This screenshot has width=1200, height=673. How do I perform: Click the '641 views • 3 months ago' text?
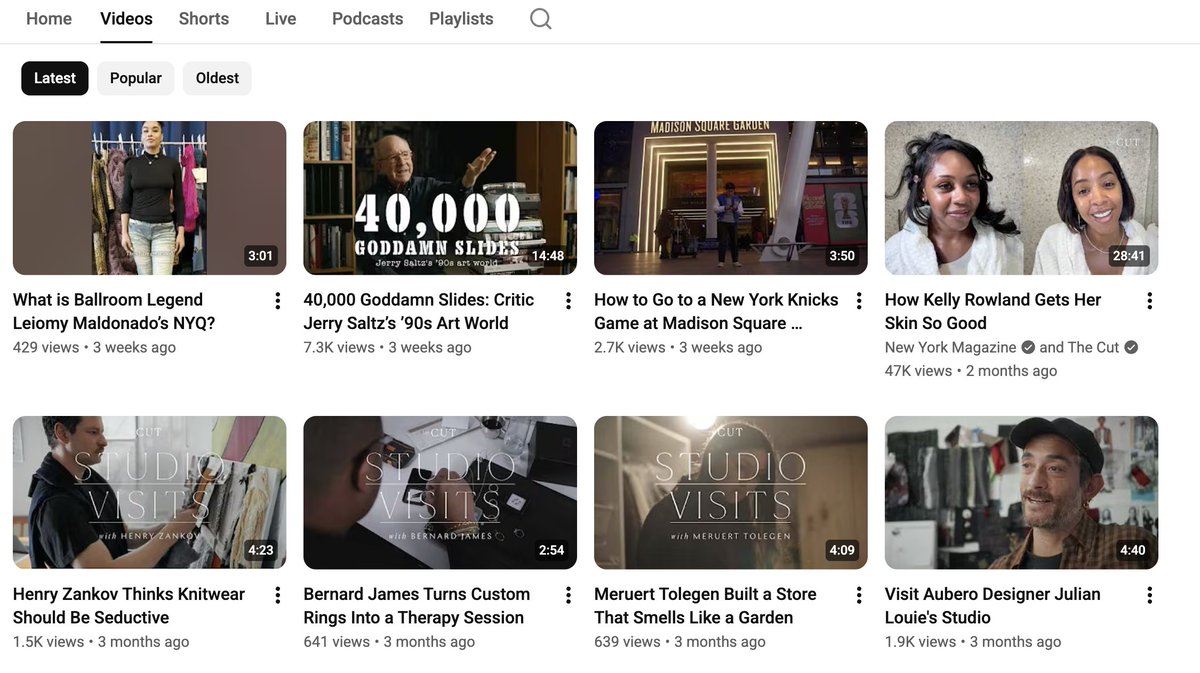pyautogui.click(x=389, y=642)
